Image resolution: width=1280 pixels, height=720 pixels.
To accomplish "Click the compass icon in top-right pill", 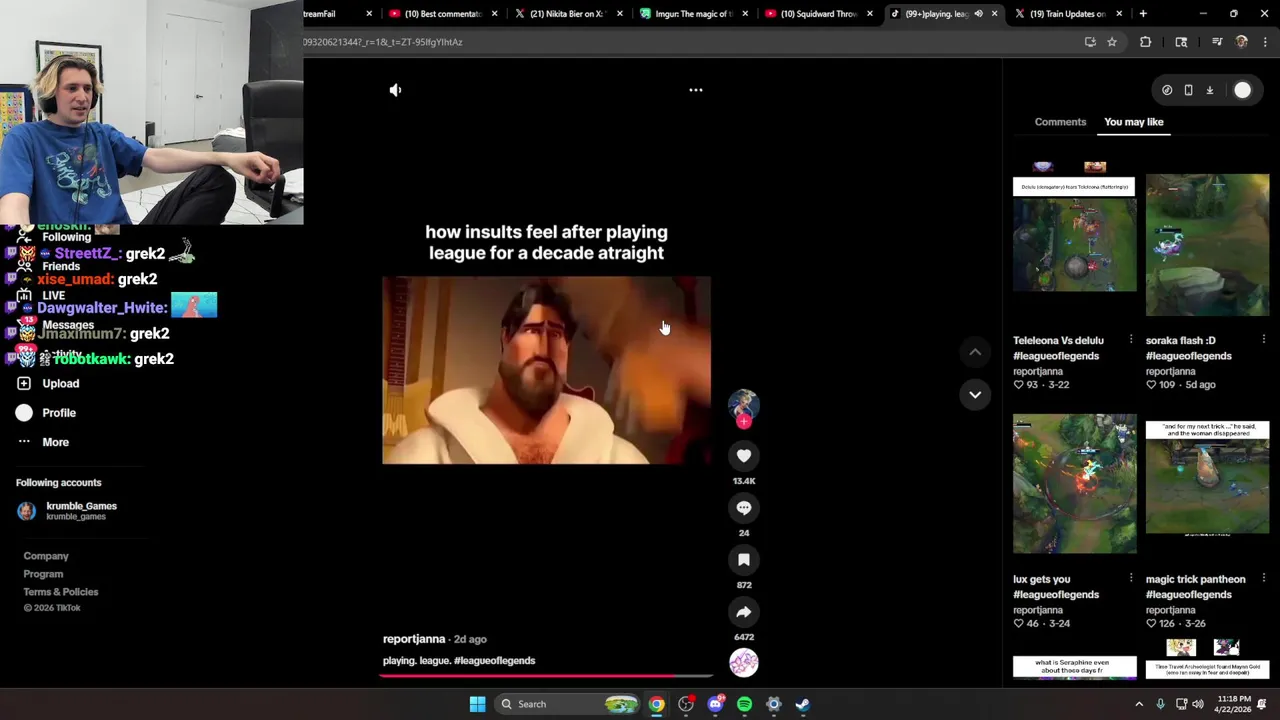I will tap(1167, 90).
